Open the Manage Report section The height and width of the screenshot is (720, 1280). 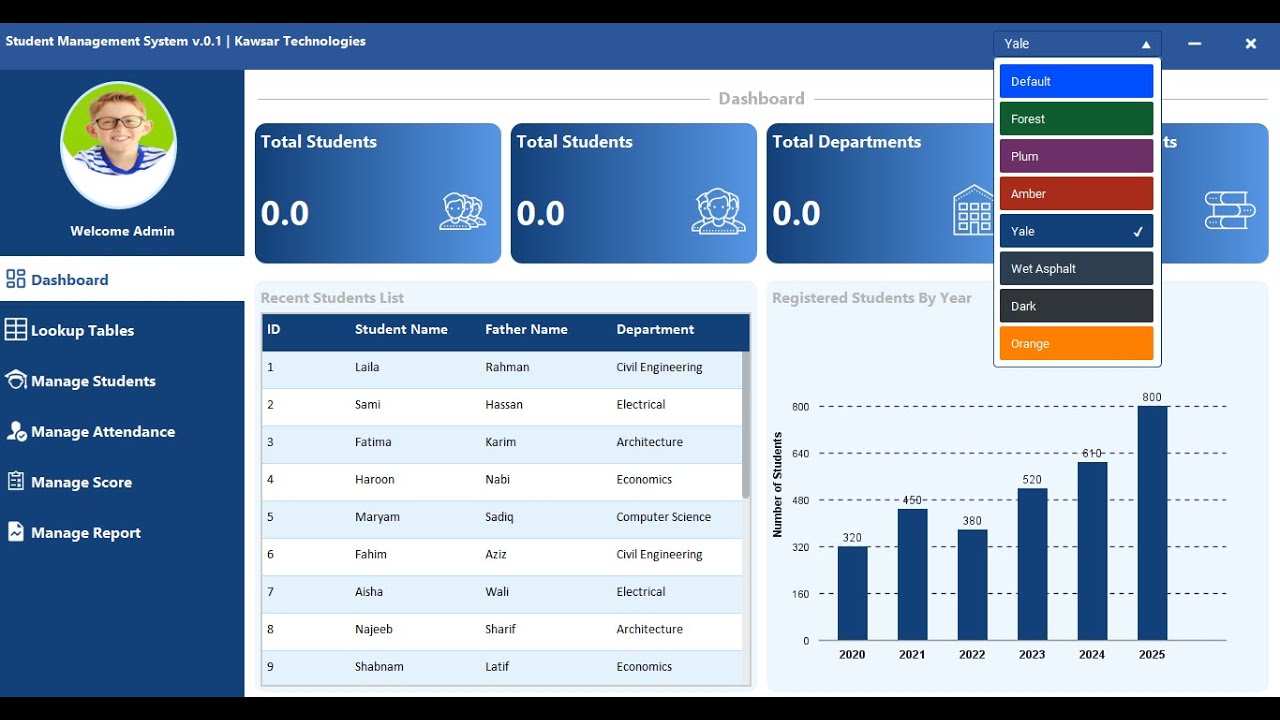tap(122, 533)
